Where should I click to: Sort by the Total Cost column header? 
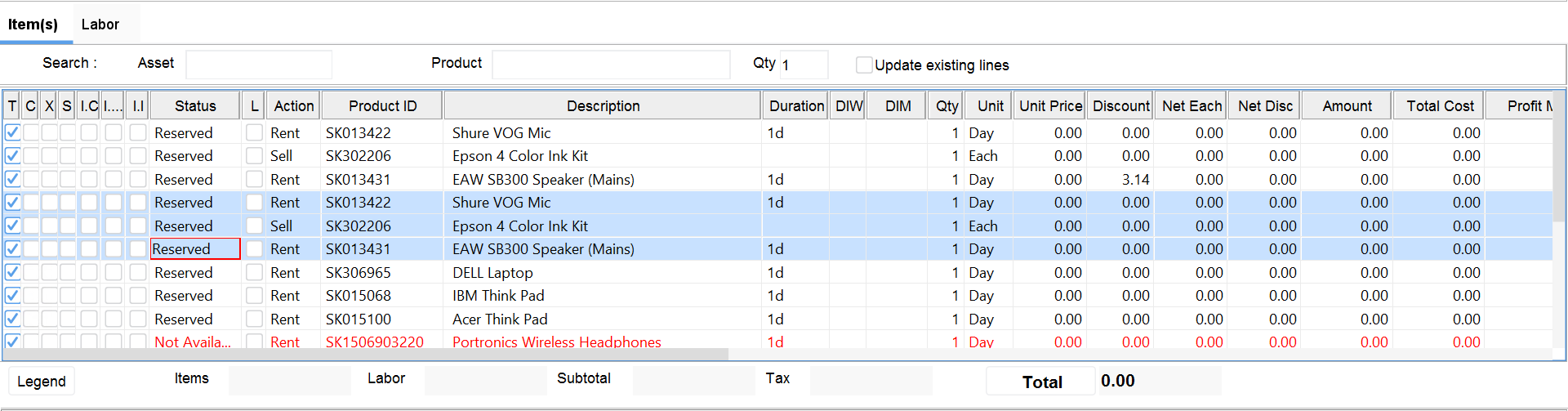[x=1440, y=106]
